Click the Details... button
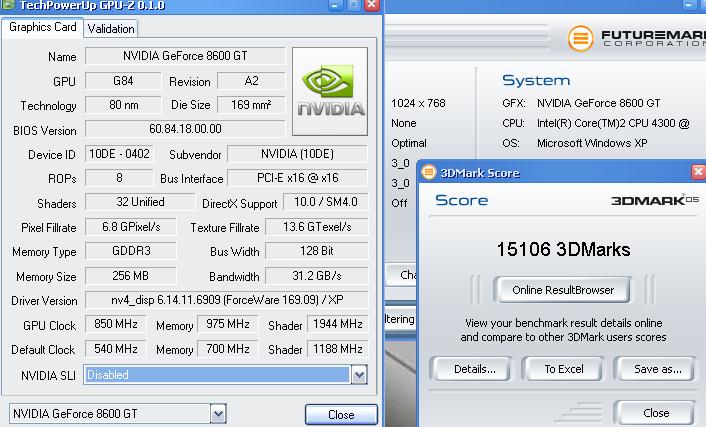Image resolution: width=706 pixels, height=427 pixels. [472, 369]
